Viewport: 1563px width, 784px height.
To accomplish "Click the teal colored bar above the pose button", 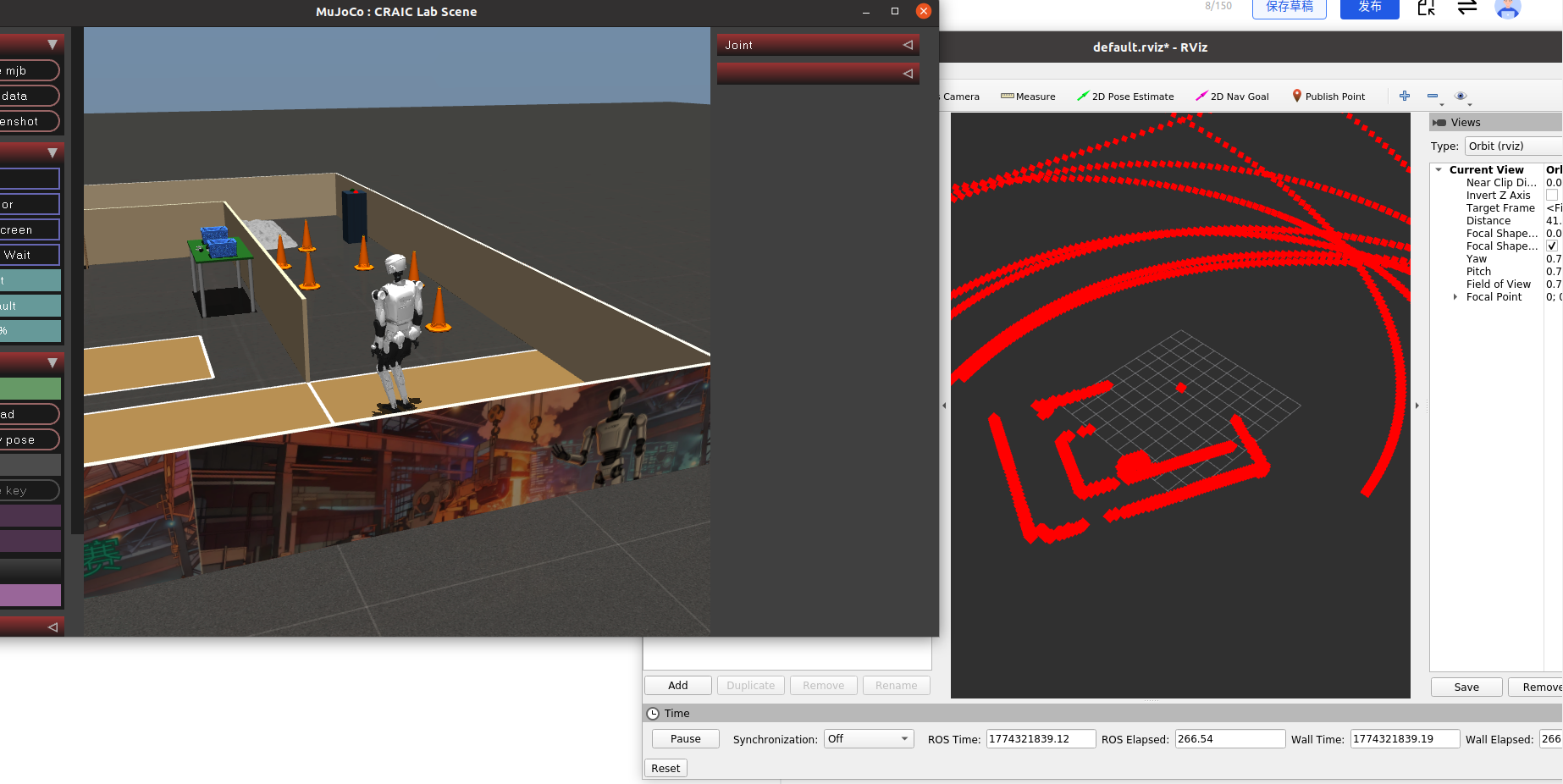I will (x=30, y=389).
